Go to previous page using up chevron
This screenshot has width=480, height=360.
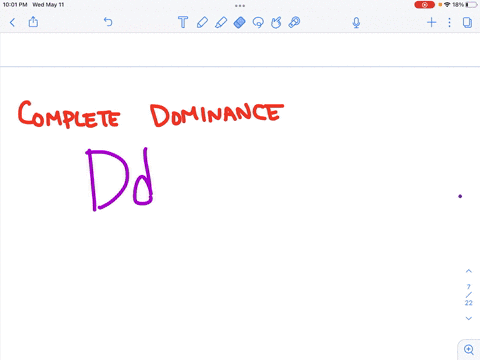tap(469, 271)
